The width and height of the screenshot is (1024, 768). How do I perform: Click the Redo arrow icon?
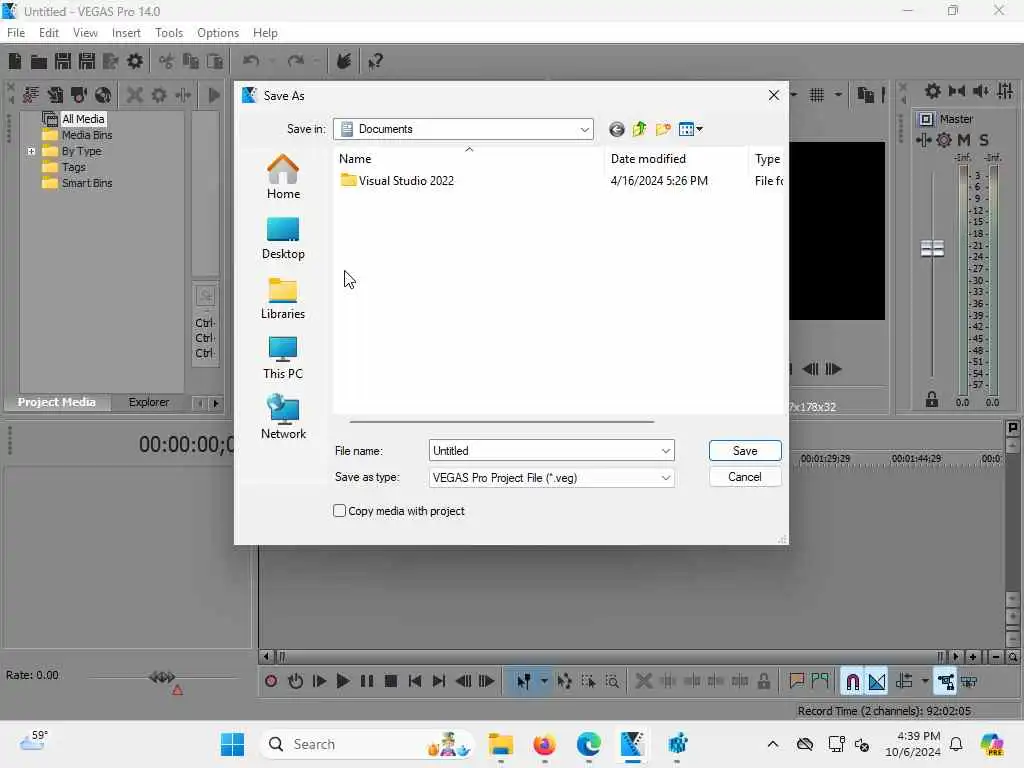pos(296,61)
